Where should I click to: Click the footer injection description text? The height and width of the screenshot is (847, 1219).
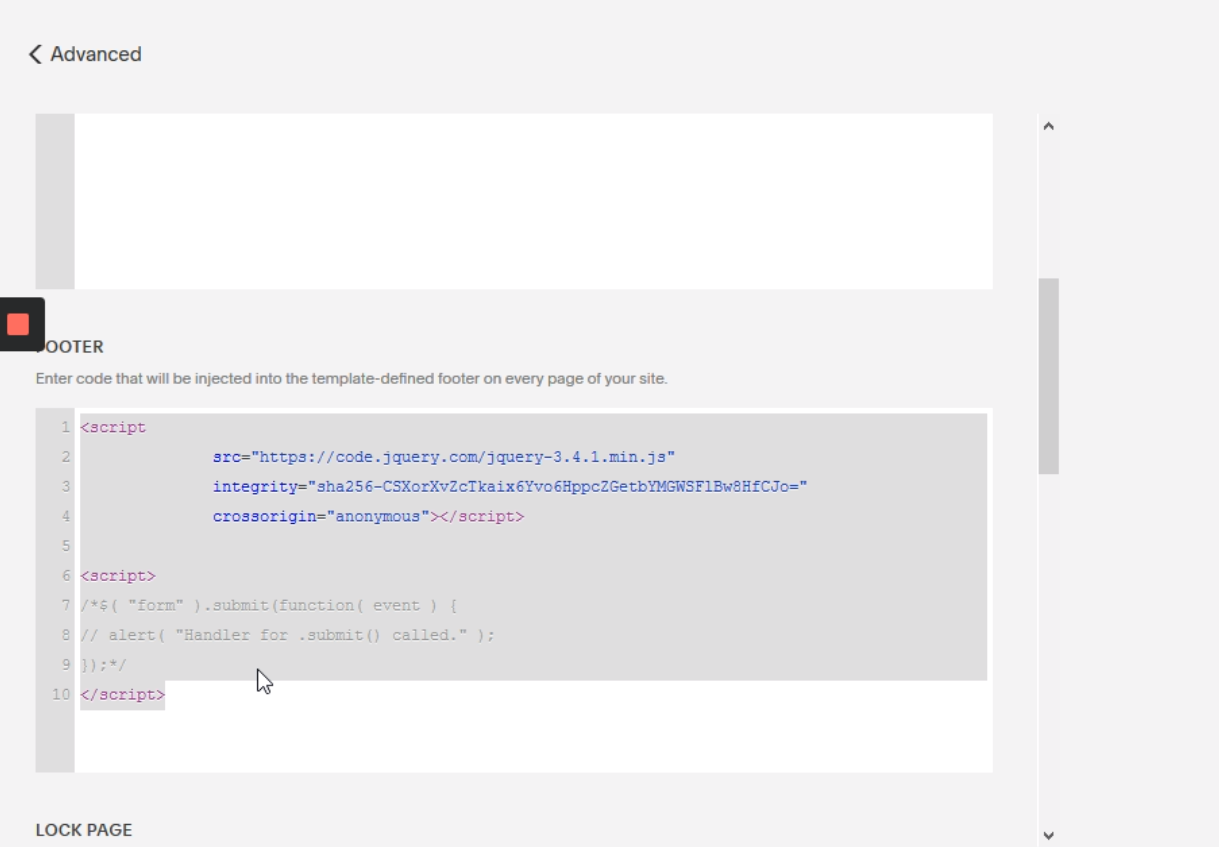click(x=351, y=379)
